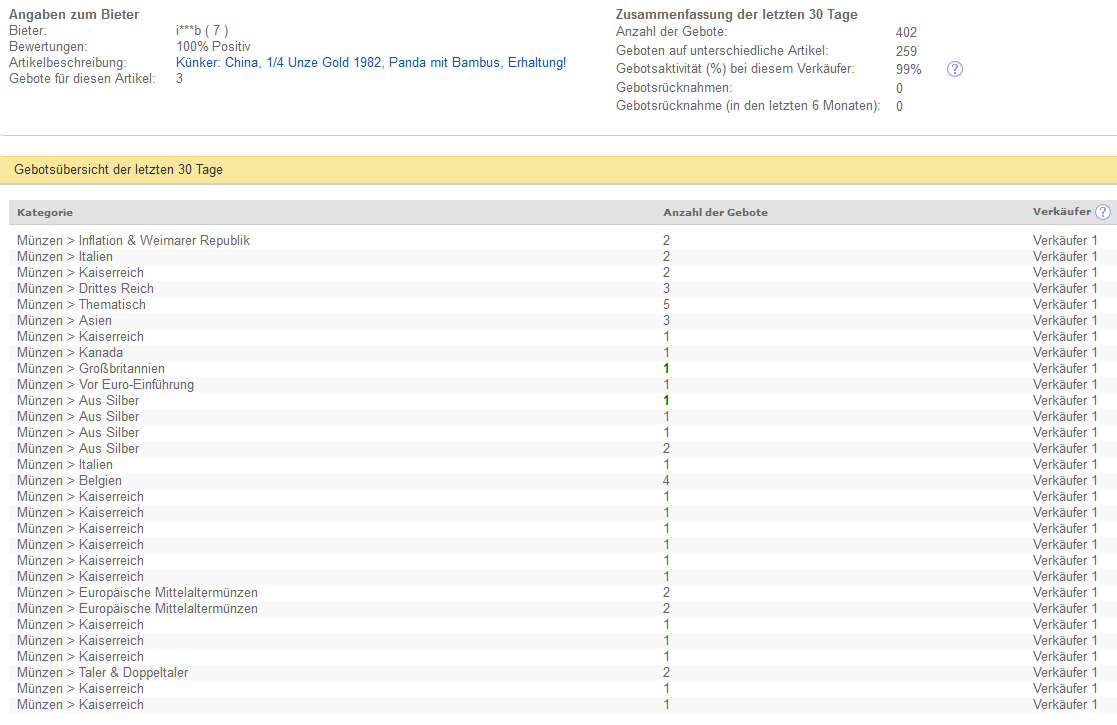This screenshot has width=1117, height=725.
Task: Select the Inflation & Weimarer Republik category row
Action: point(133,241)
